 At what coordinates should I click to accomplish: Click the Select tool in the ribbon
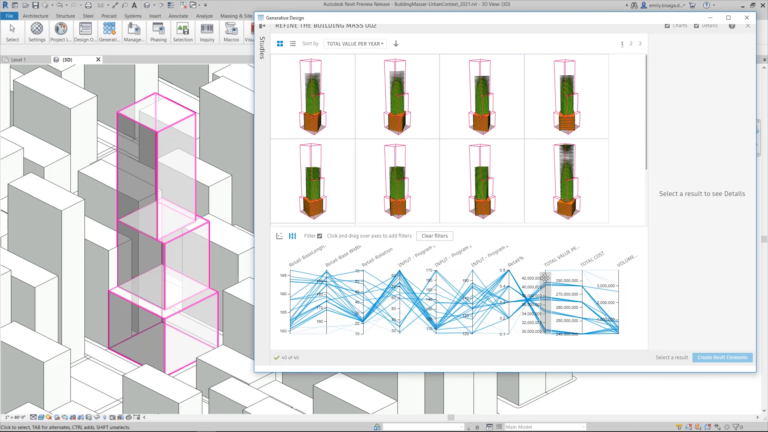[12, 32]
